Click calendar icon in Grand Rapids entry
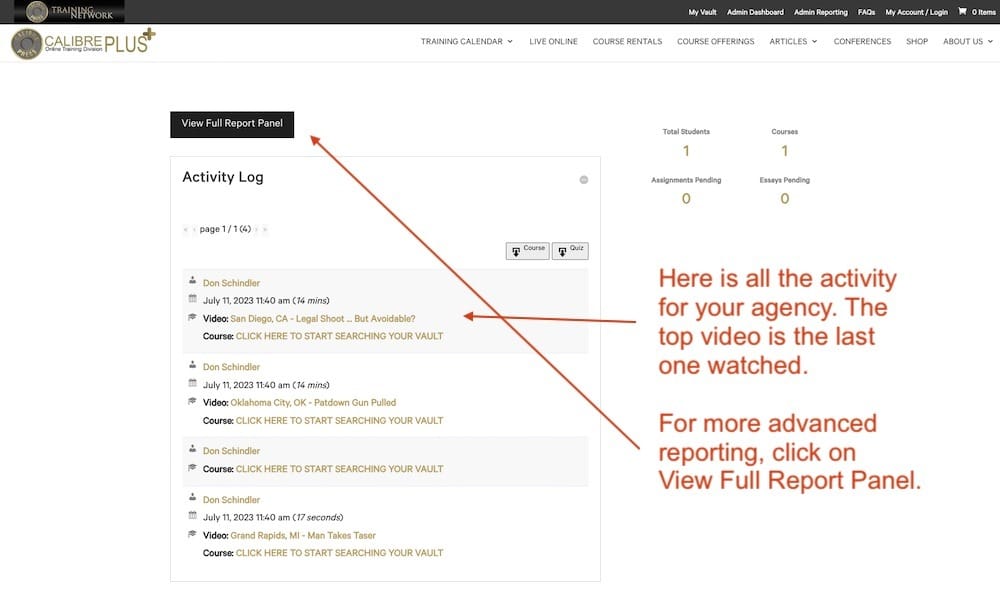 (x=192, y=515)
